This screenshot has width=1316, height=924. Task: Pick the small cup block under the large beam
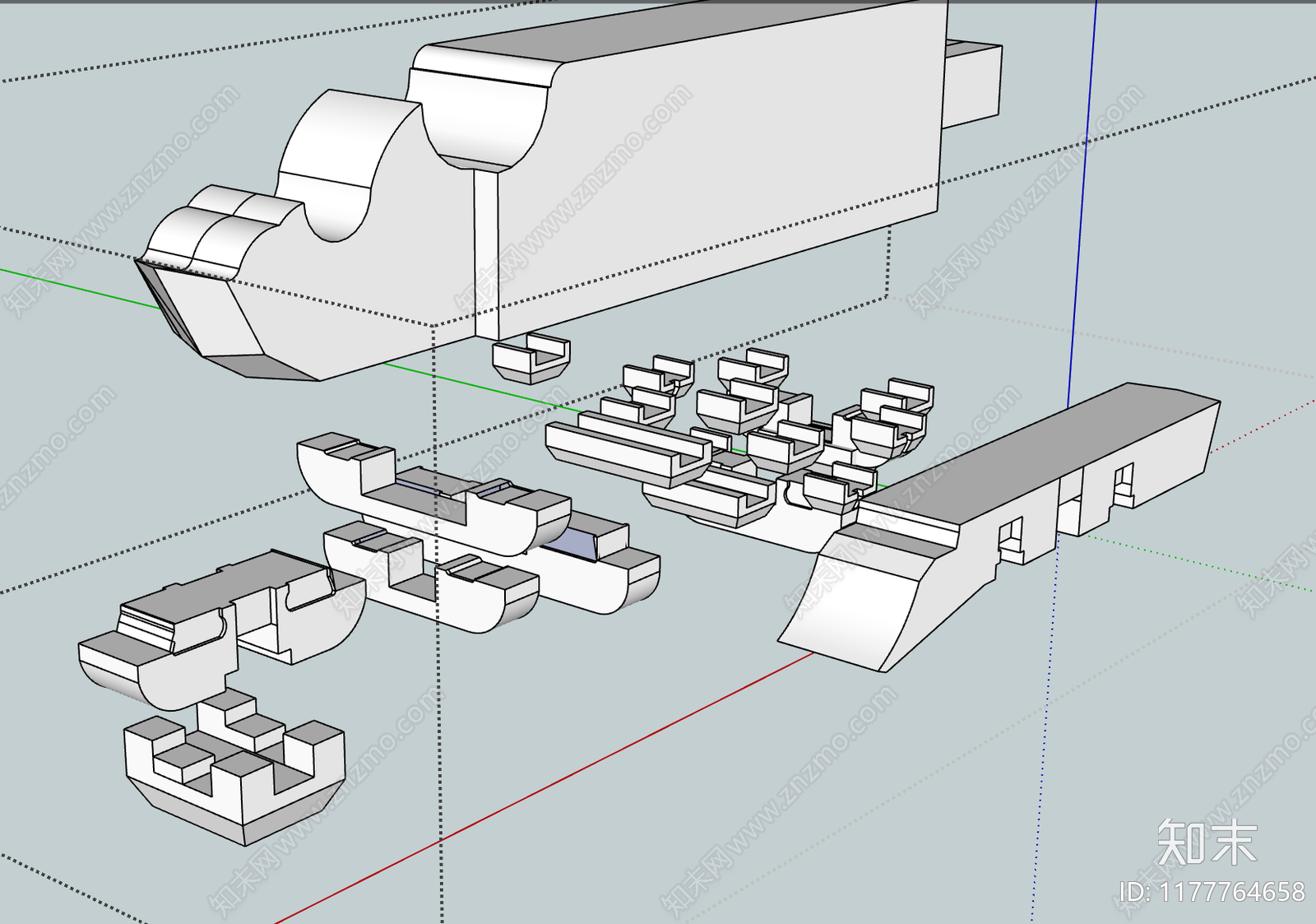(x=531, y=359)
